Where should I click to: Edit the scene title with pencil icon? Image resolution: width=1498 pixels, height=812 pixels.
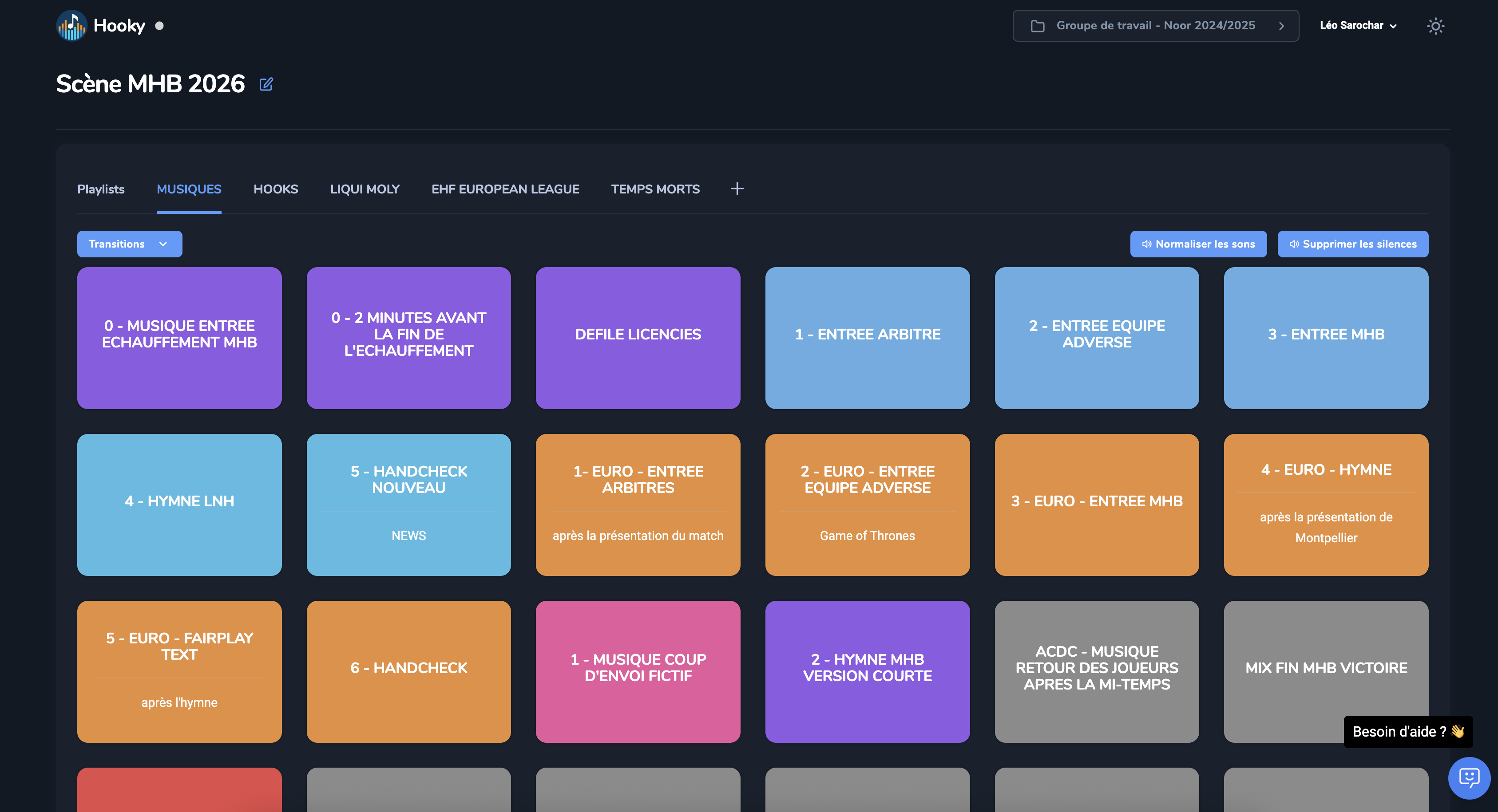tap(266, 84)
